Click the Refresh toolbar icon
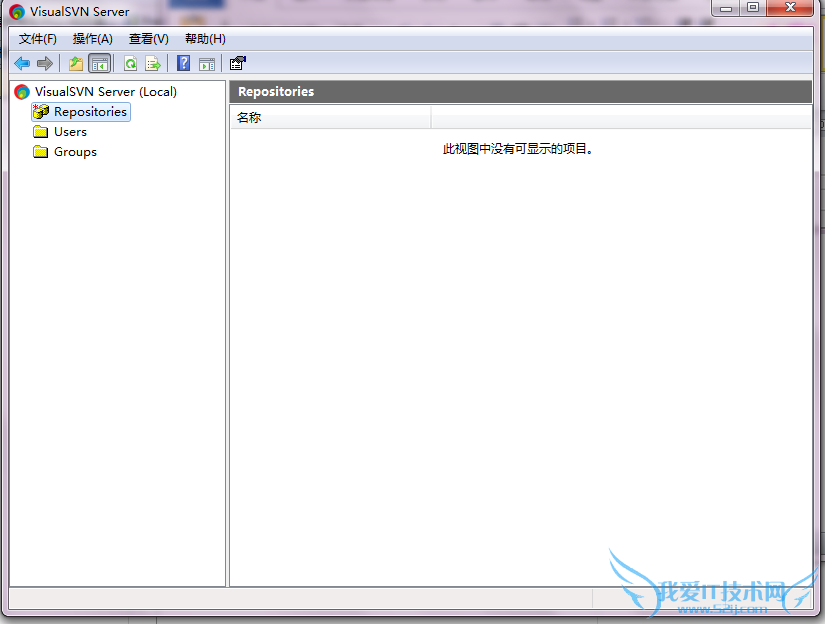This screenshot has width=825, height=624. coord(130,64)
